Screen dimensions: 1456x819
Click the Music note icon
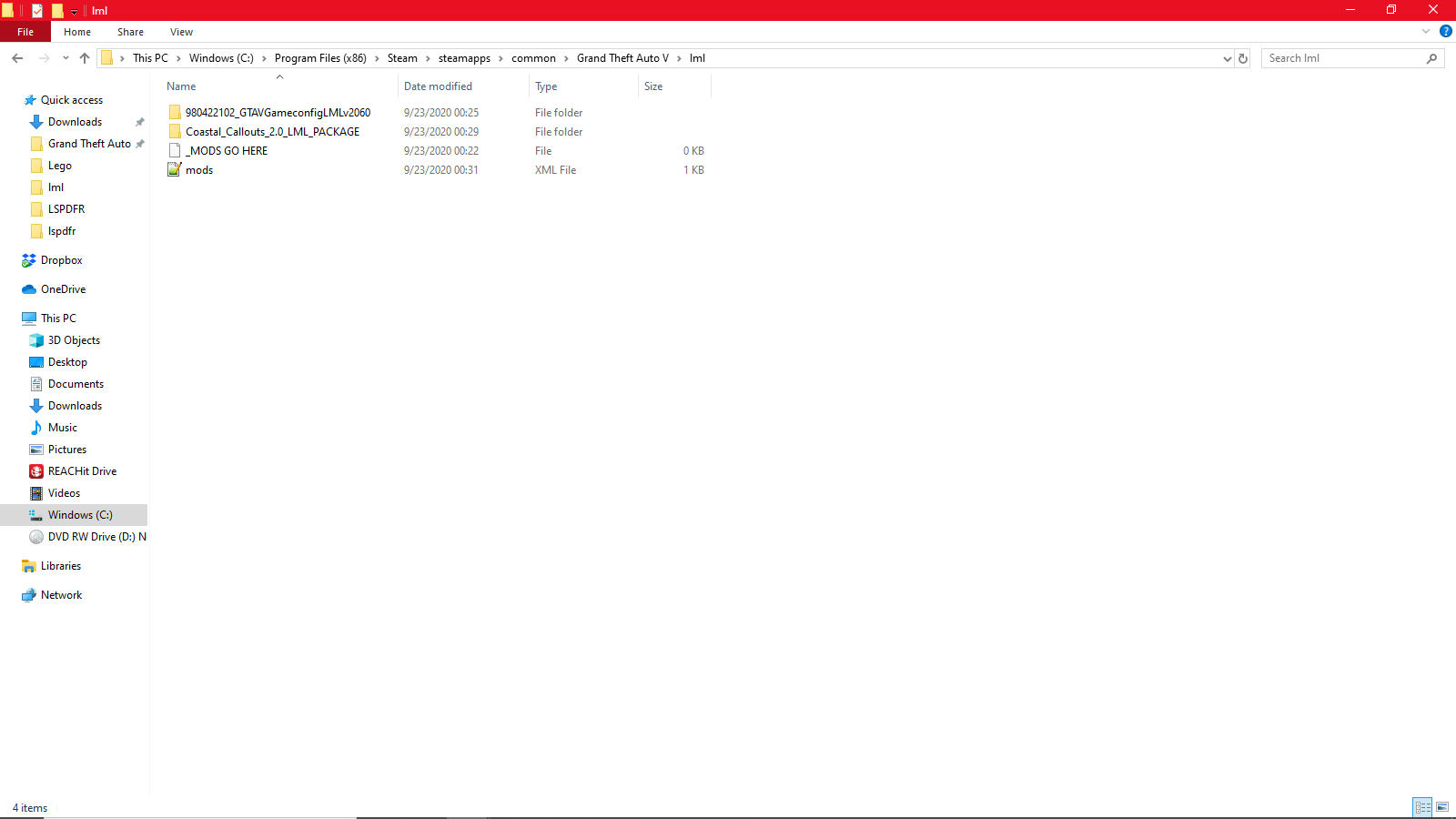[x=36, y=428]
